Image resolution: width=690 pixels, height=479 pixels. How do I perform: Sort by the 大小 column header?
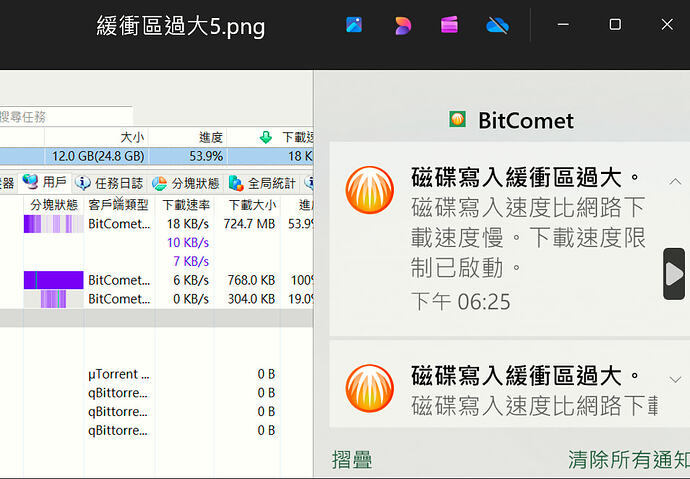pyautogui.click(x=96, y=137)
